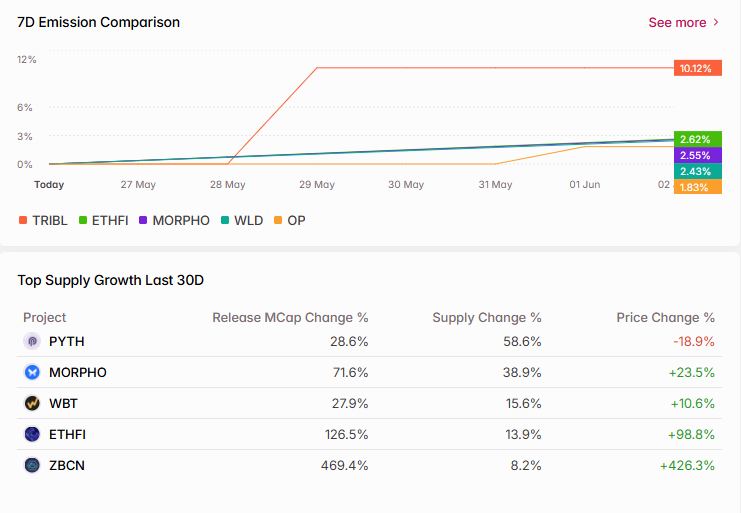Click the 2.62% ETHFI value label

coord(698,139)
